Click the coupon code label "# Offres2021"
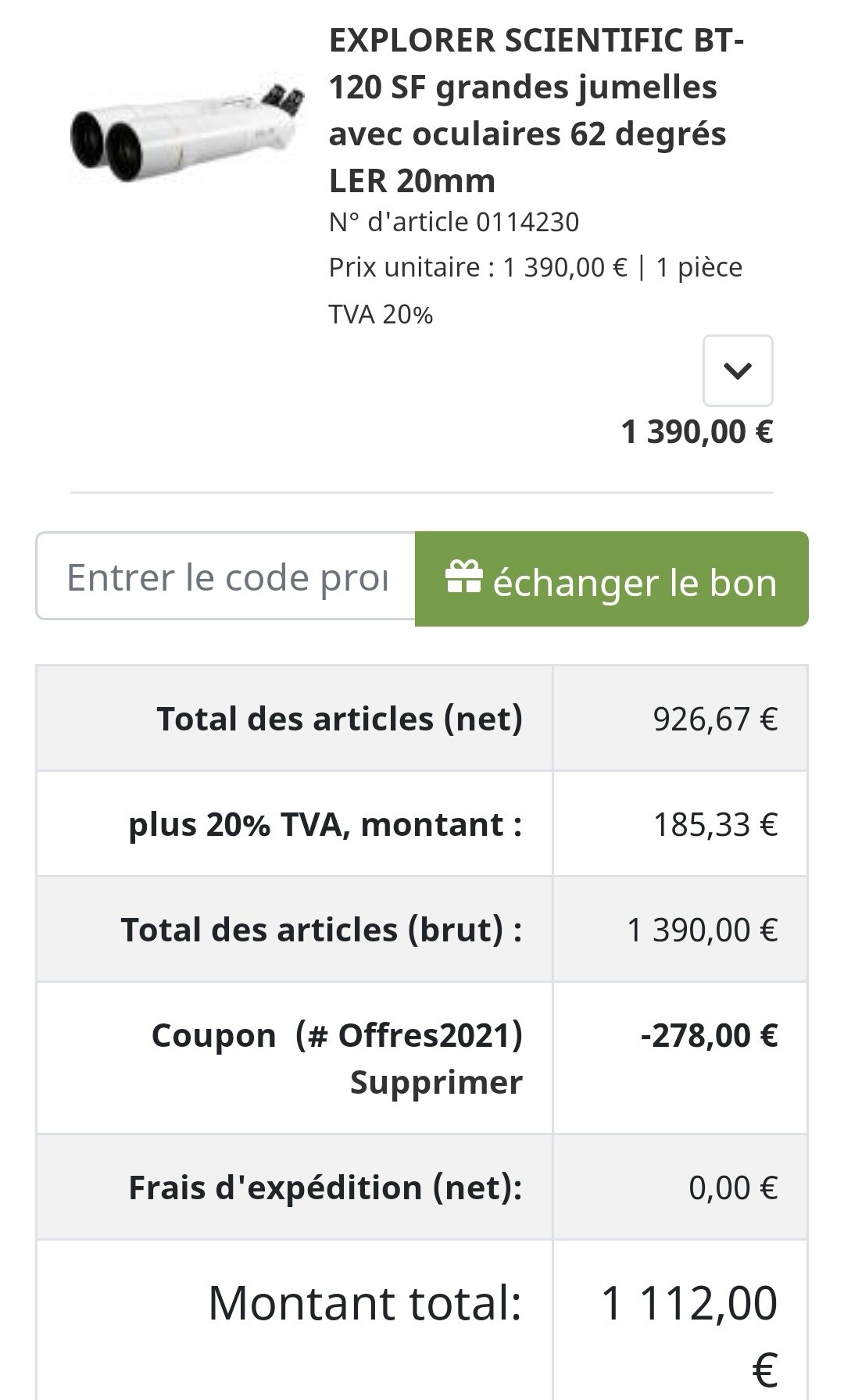 tap(408, 1035)
